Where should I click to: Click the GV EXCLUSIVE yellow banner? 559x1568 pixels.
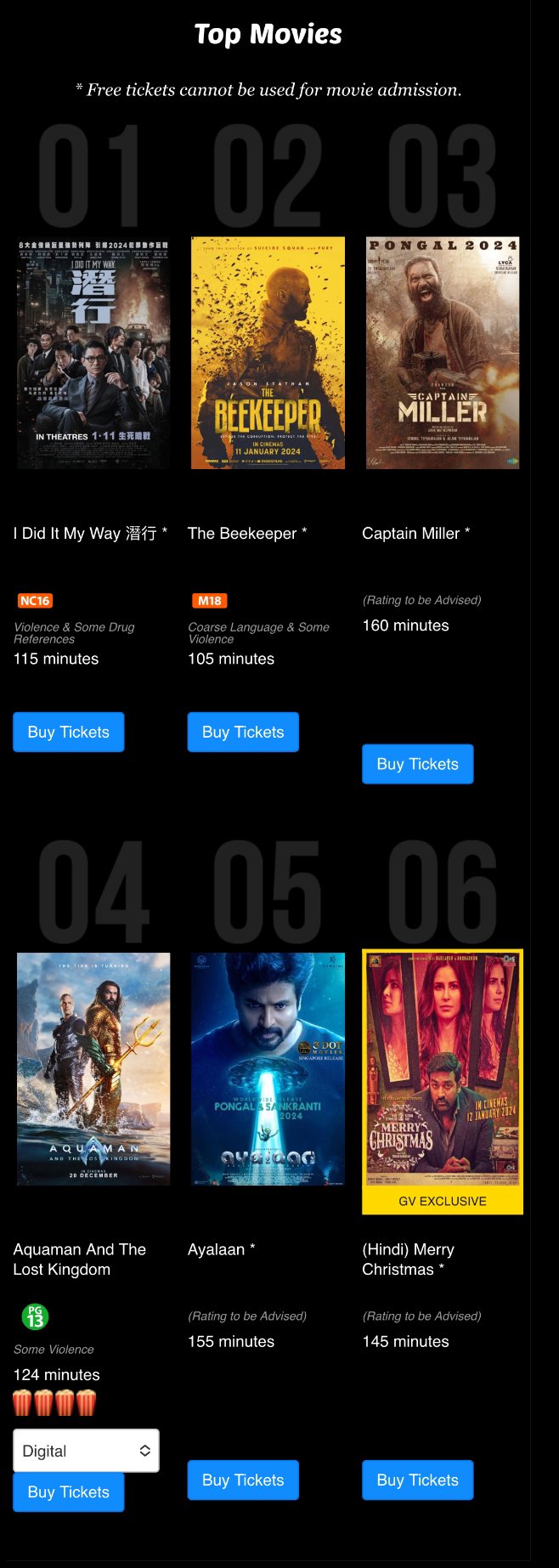pyautogui.click(x=443, y=1201)
